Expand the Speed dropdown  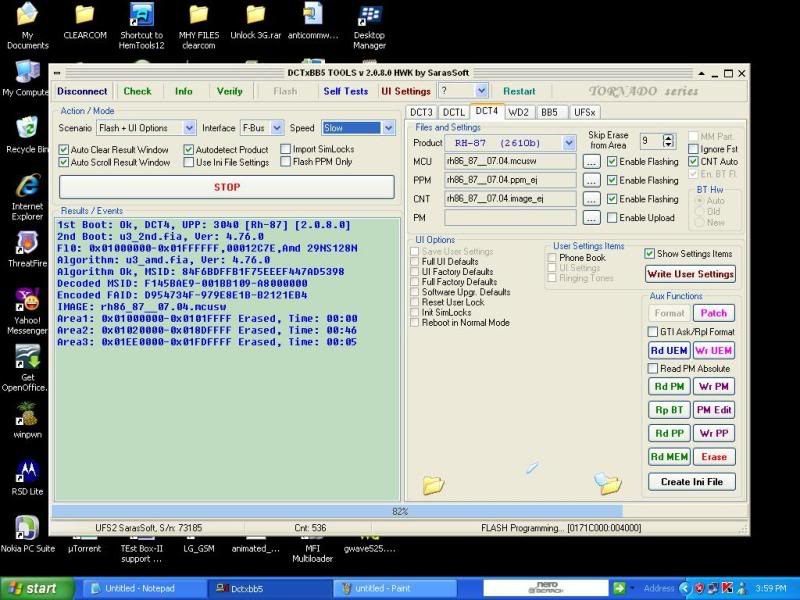(389, 128)
